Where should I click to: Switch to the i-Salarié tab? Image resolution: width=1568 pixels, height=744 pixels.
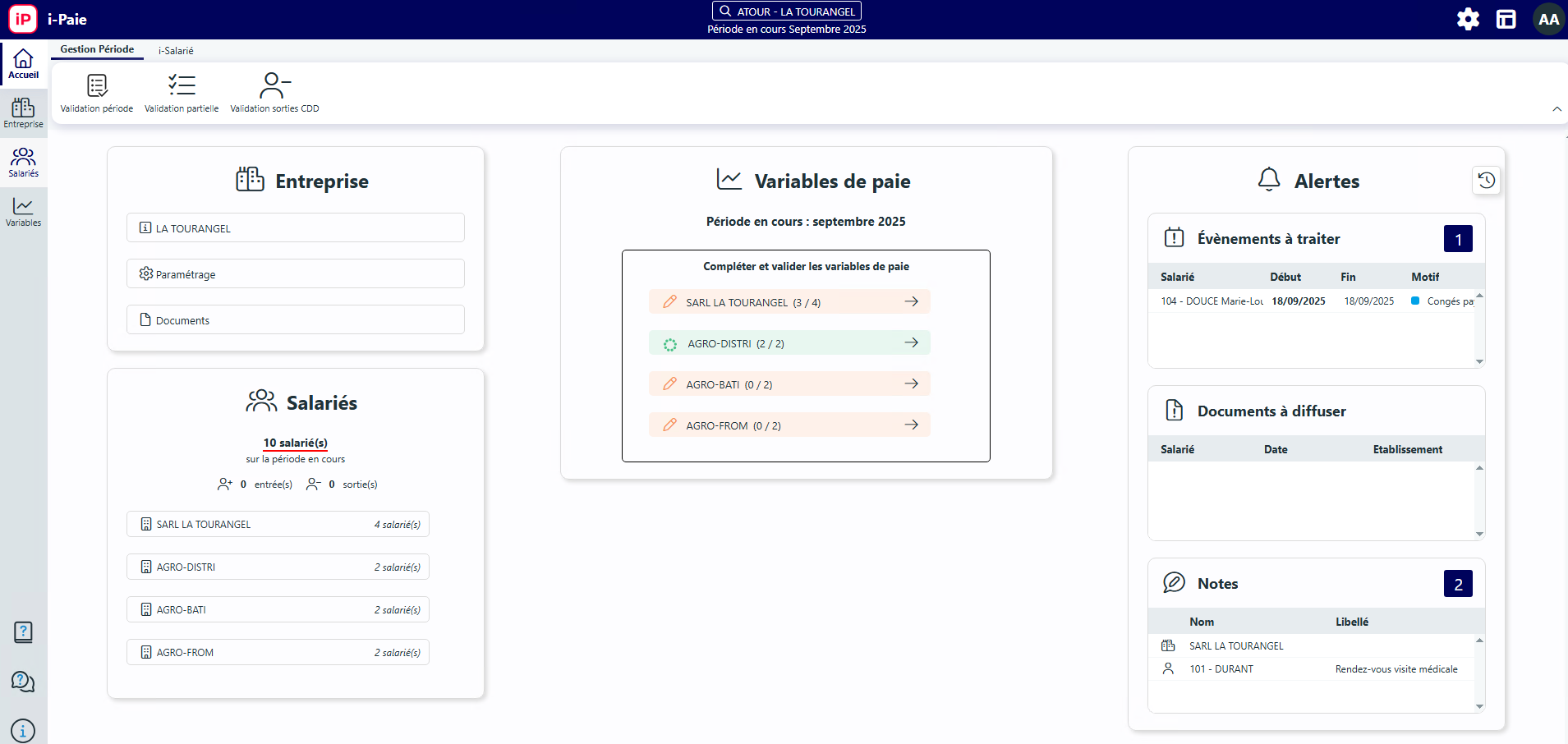coord(176,50)
